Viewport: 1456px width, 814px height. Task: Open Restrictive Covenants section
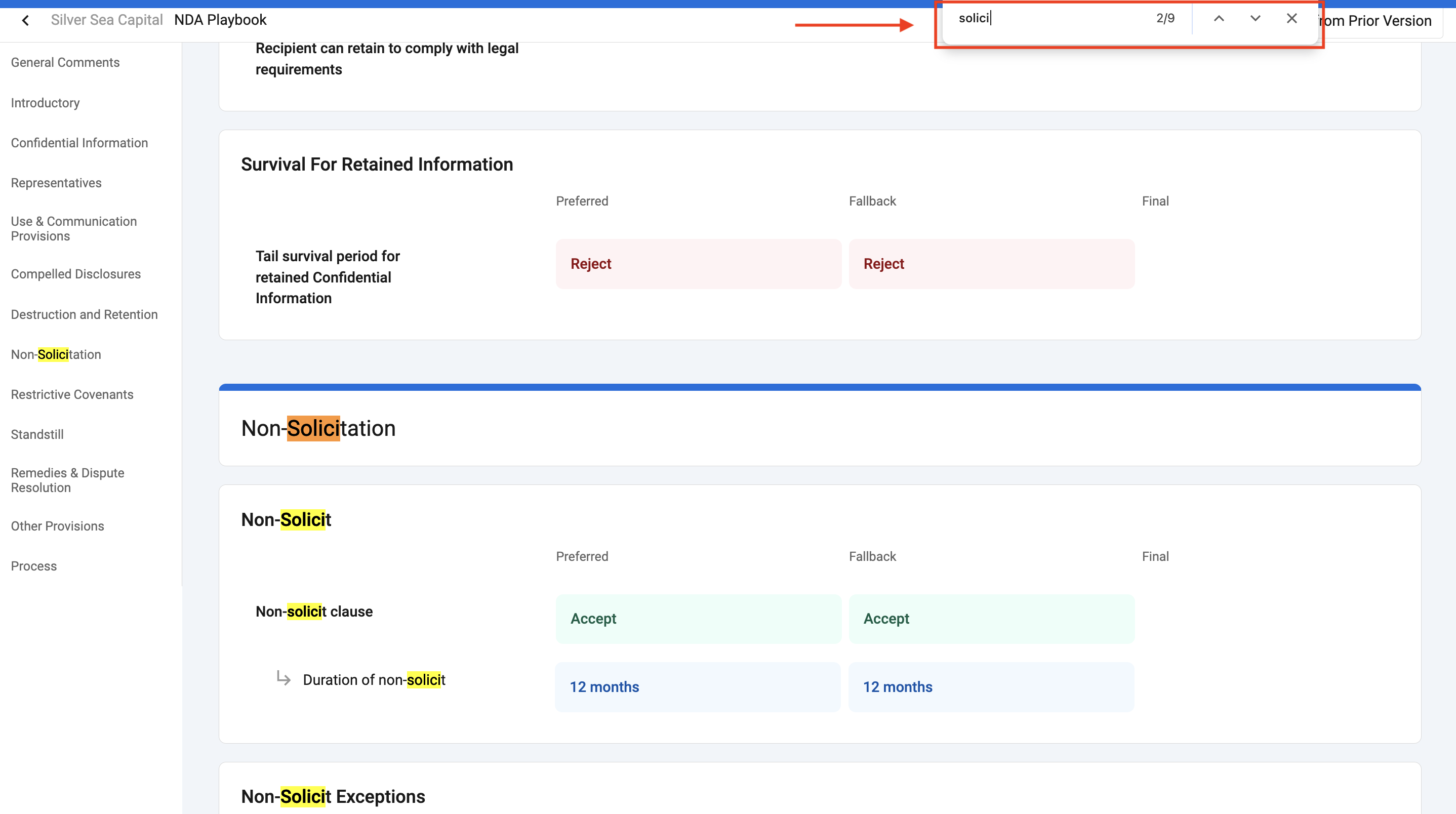[72, 394]
